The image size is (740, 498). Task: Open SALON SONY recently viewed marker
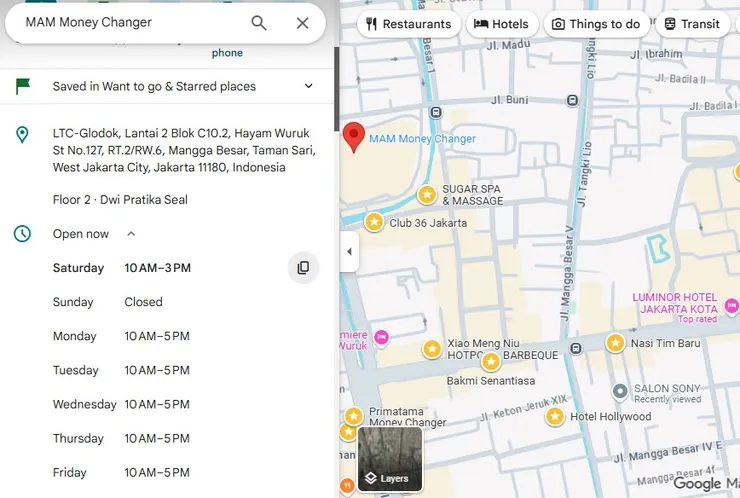coord(620,391)
